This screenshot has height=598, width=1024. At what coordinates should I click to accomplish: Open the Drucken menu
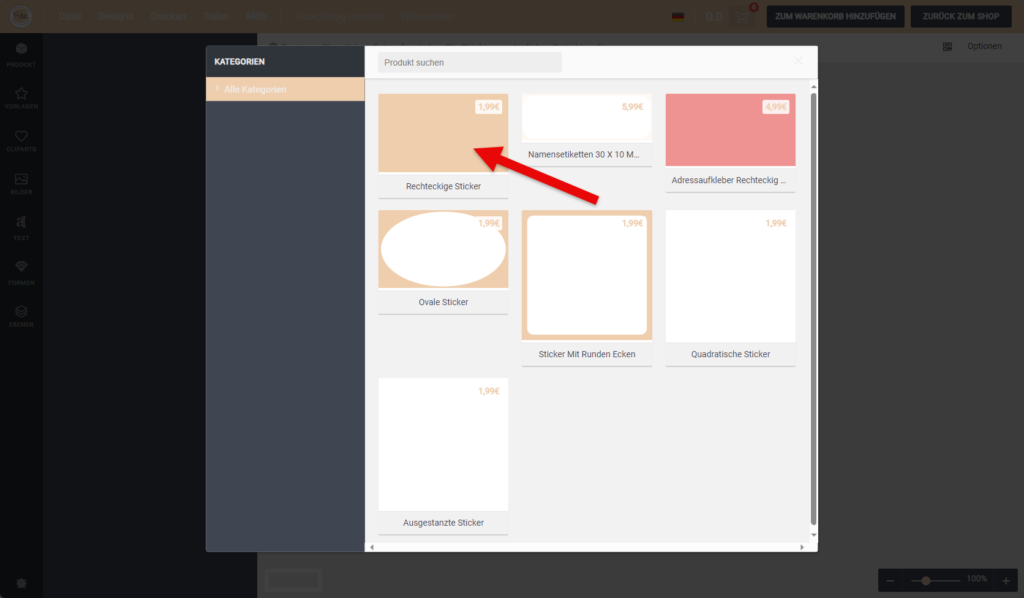168,16
